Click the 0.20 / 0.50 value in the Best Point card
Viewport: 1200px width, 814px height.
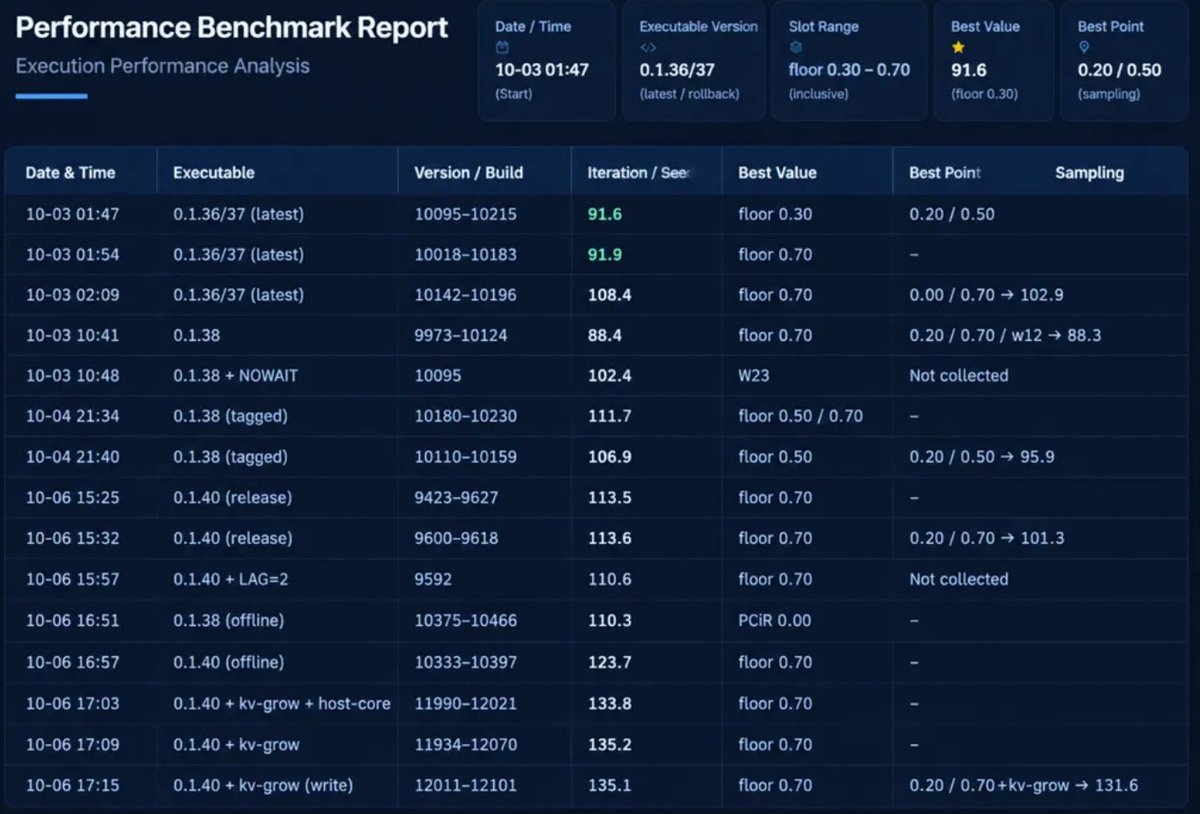(x=1120, y=70)
